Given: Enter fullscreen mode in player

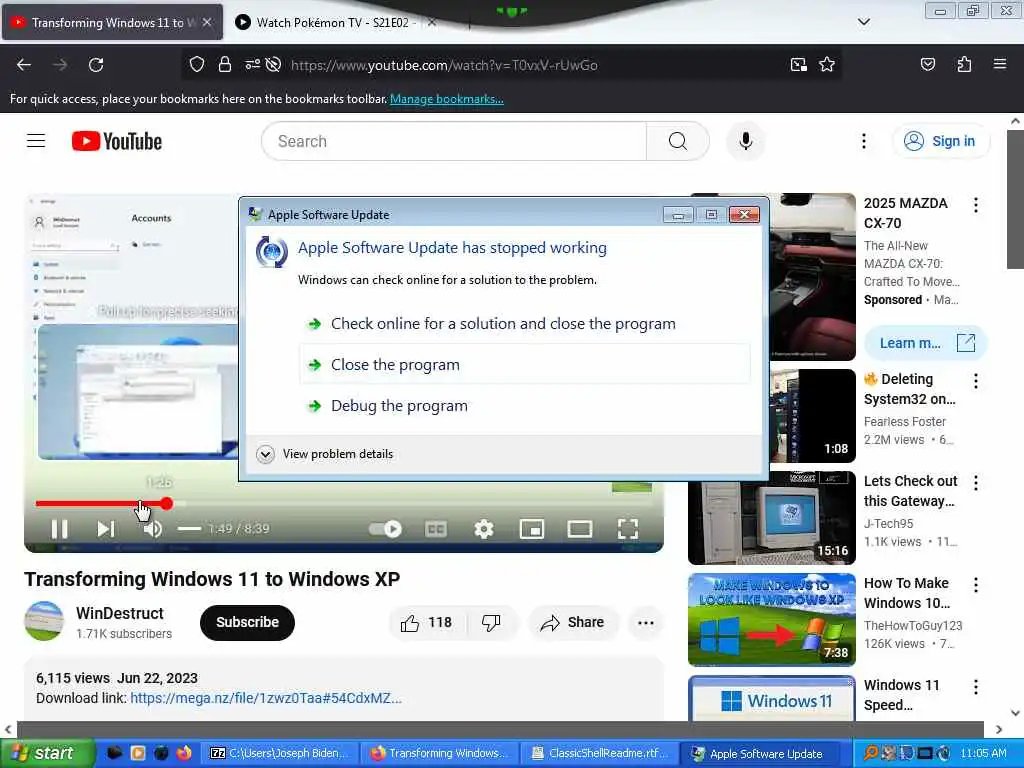Looking at the screenshot, I should click(x=628, y=529).
